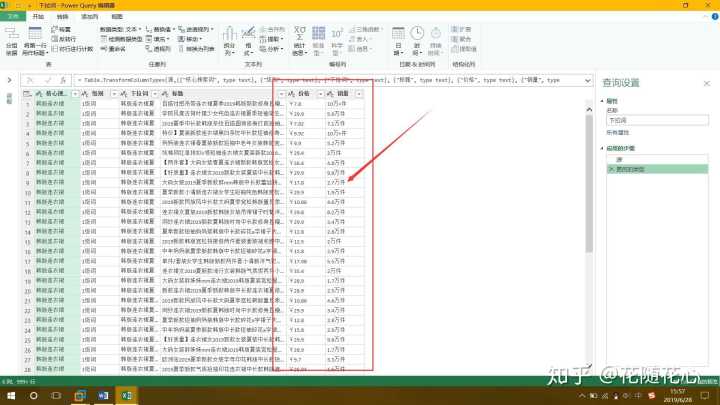Open Excel from the Windows taskbar

click(128, 395)
